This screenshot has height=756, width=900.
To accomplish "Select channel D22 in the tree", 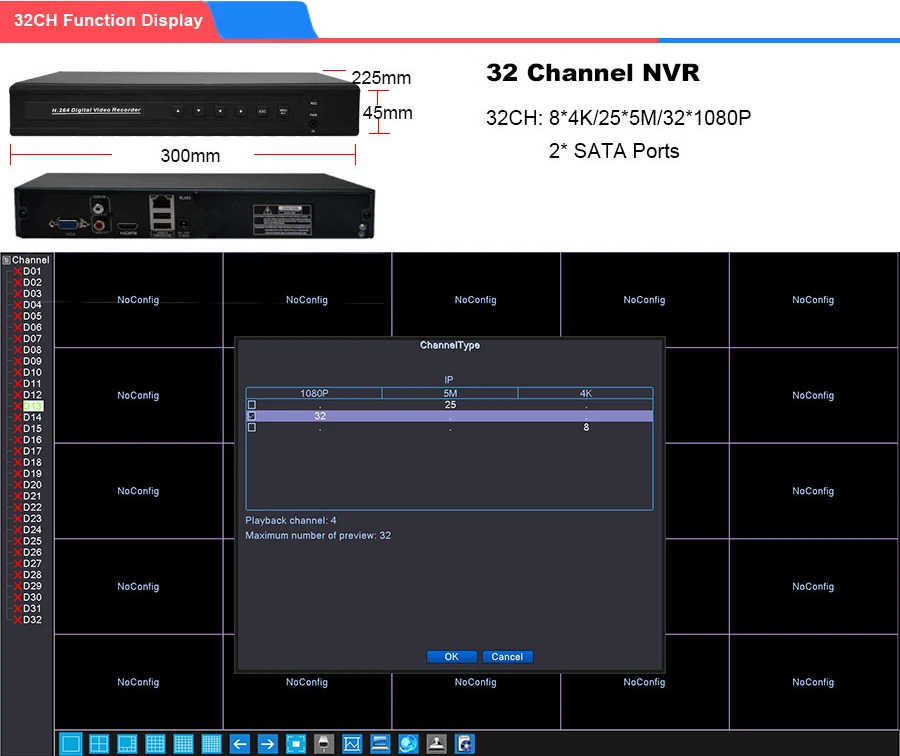I will 32,507.
